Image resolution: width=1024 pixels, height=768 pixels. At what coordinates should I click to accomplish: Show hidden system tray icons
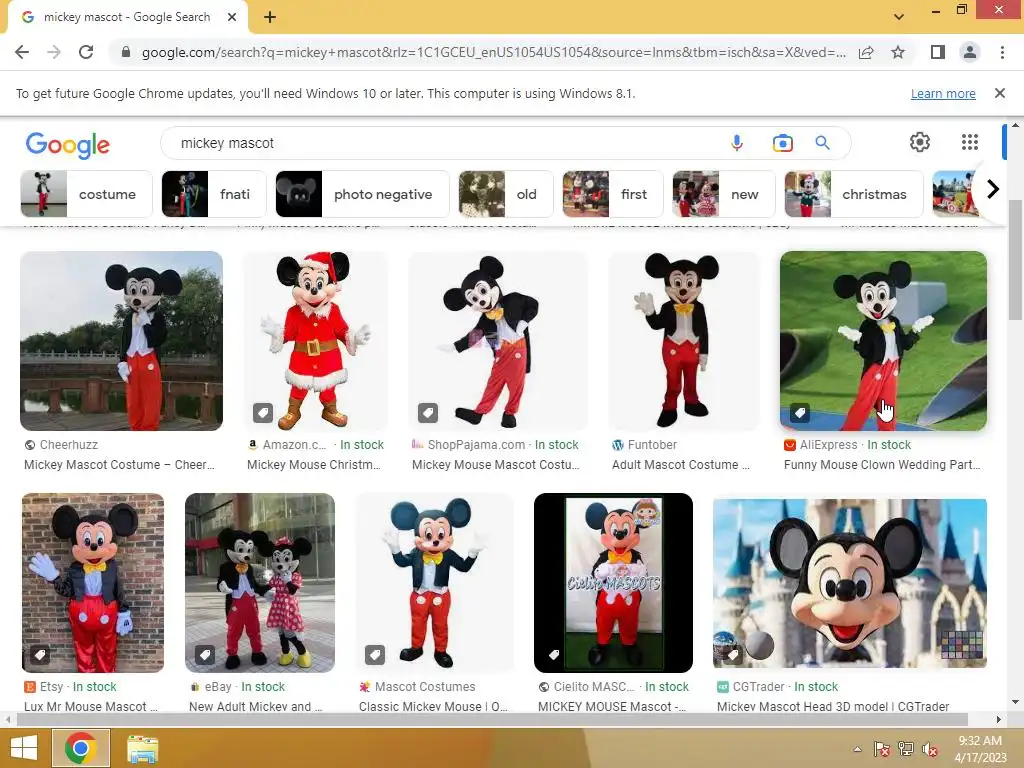coord(857,749)
